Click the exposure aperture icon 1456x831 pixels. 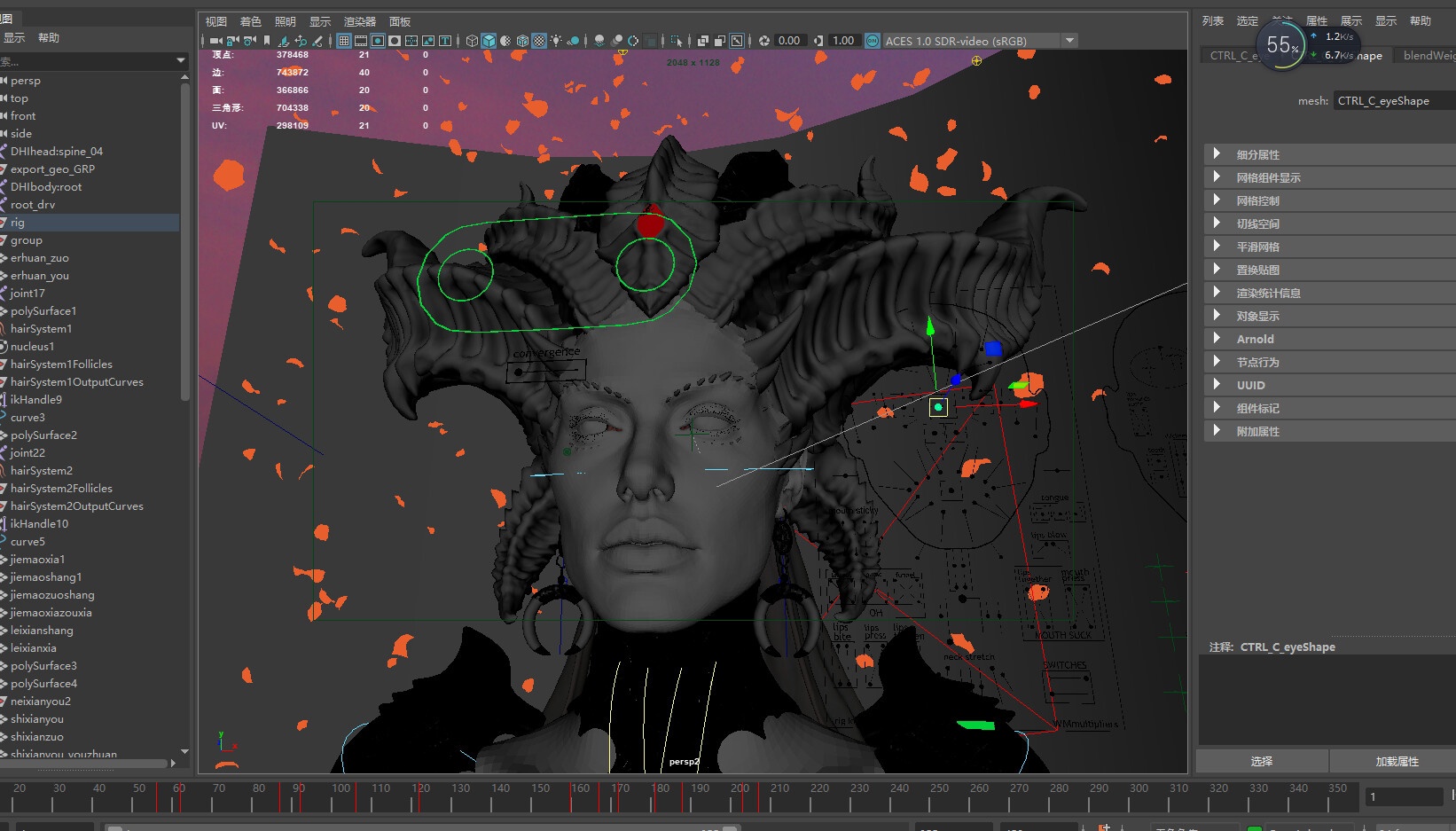(764, 41)
